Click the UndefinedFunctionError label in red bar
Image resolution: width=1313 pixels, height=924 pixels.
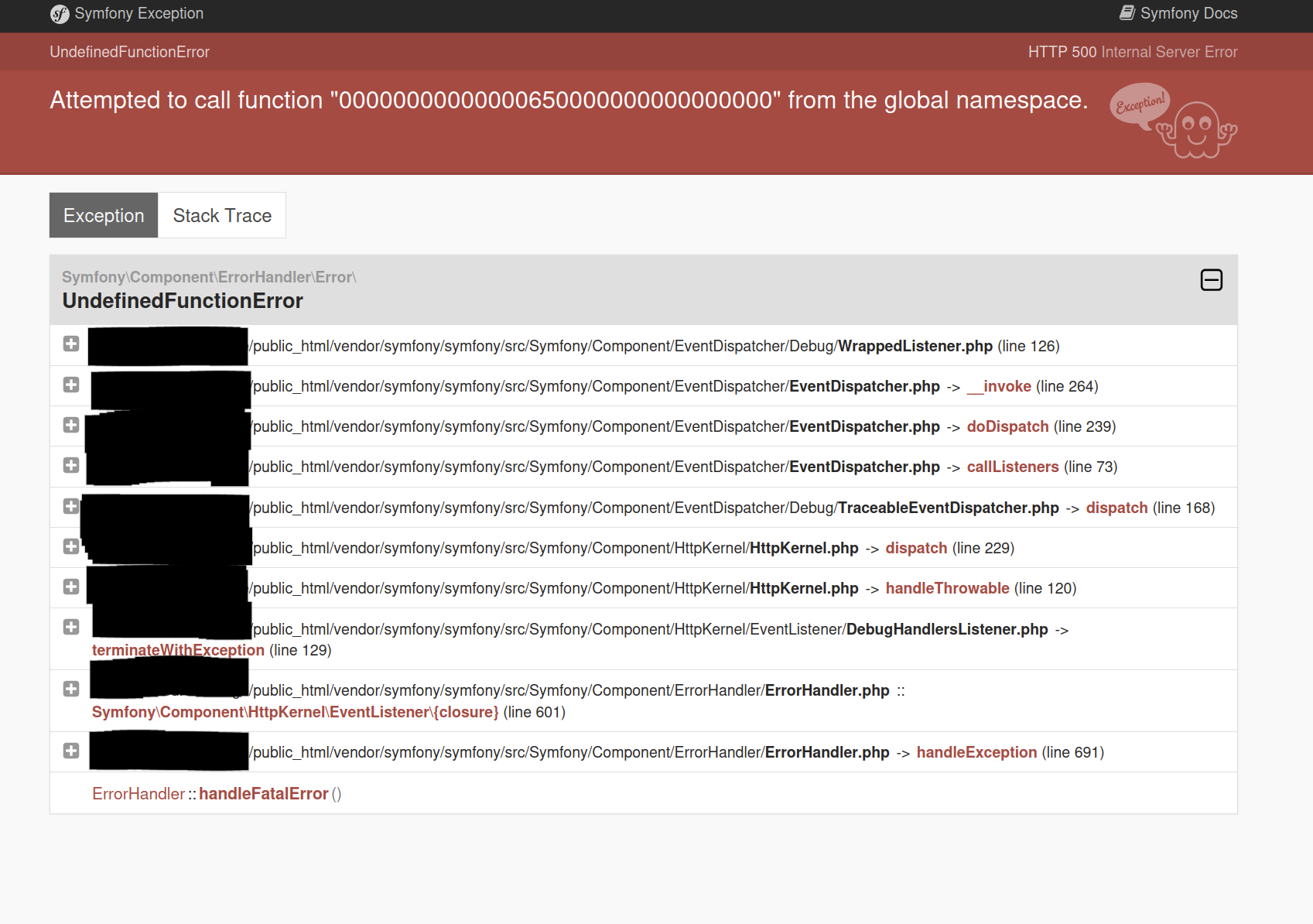click(130, 52)
